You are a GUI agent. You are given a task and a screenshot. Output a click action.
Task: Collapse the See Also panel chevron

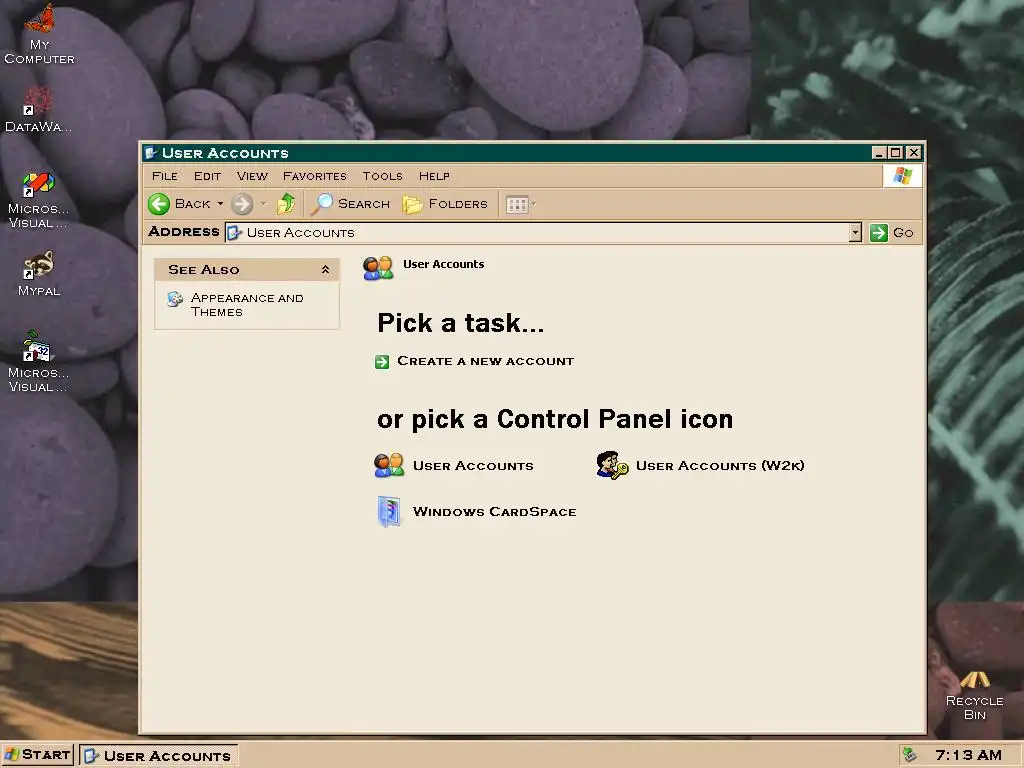pos(325,269)
